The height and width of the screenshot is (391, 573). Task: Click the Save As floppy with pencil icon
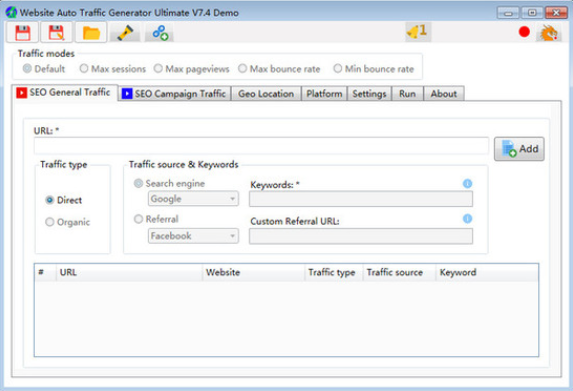click(x=56, y=33)
